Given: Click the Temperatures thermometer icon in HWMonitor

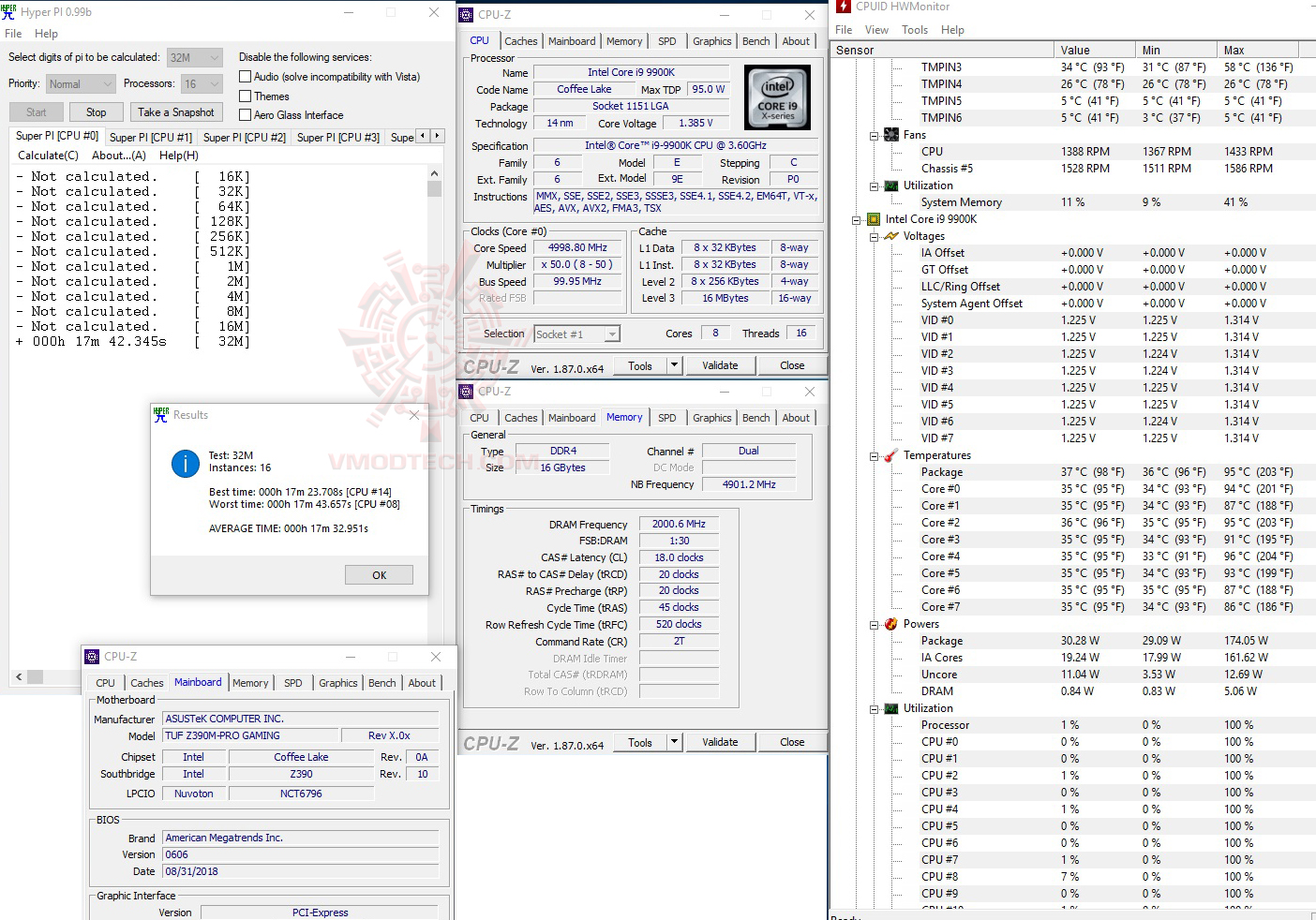Looking at the screenshot, I should point(890,454).
